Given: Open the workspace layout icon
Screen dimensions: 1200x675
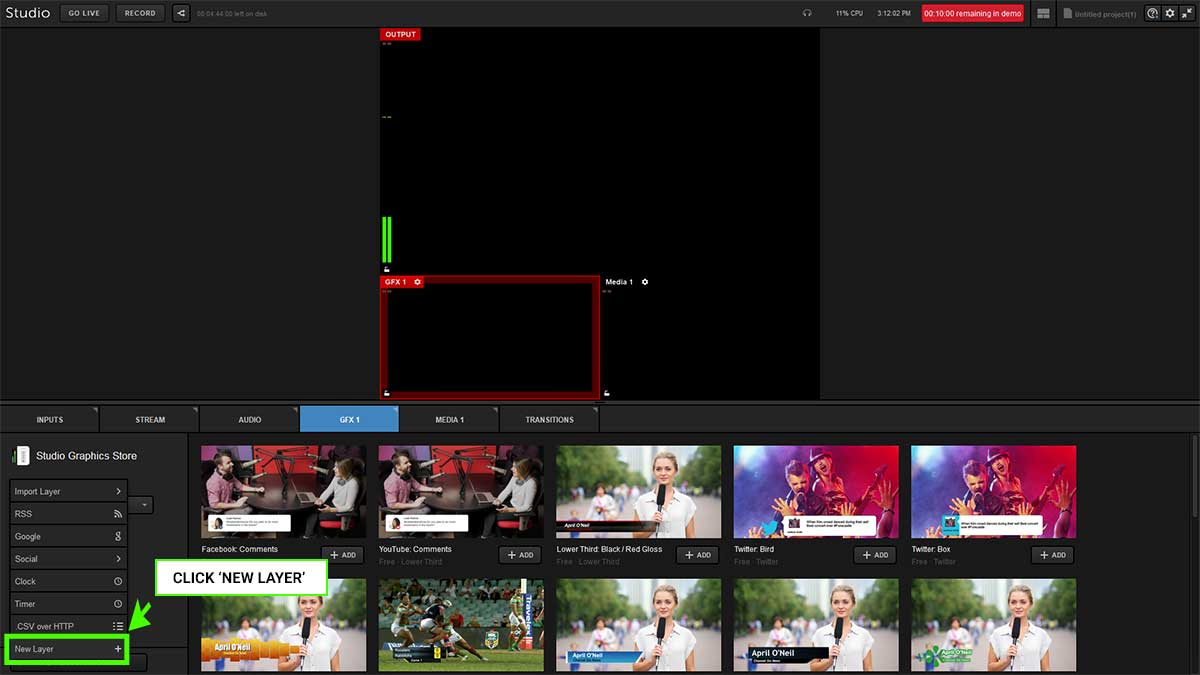Looking at the screenshot, I should (1044, 14).
